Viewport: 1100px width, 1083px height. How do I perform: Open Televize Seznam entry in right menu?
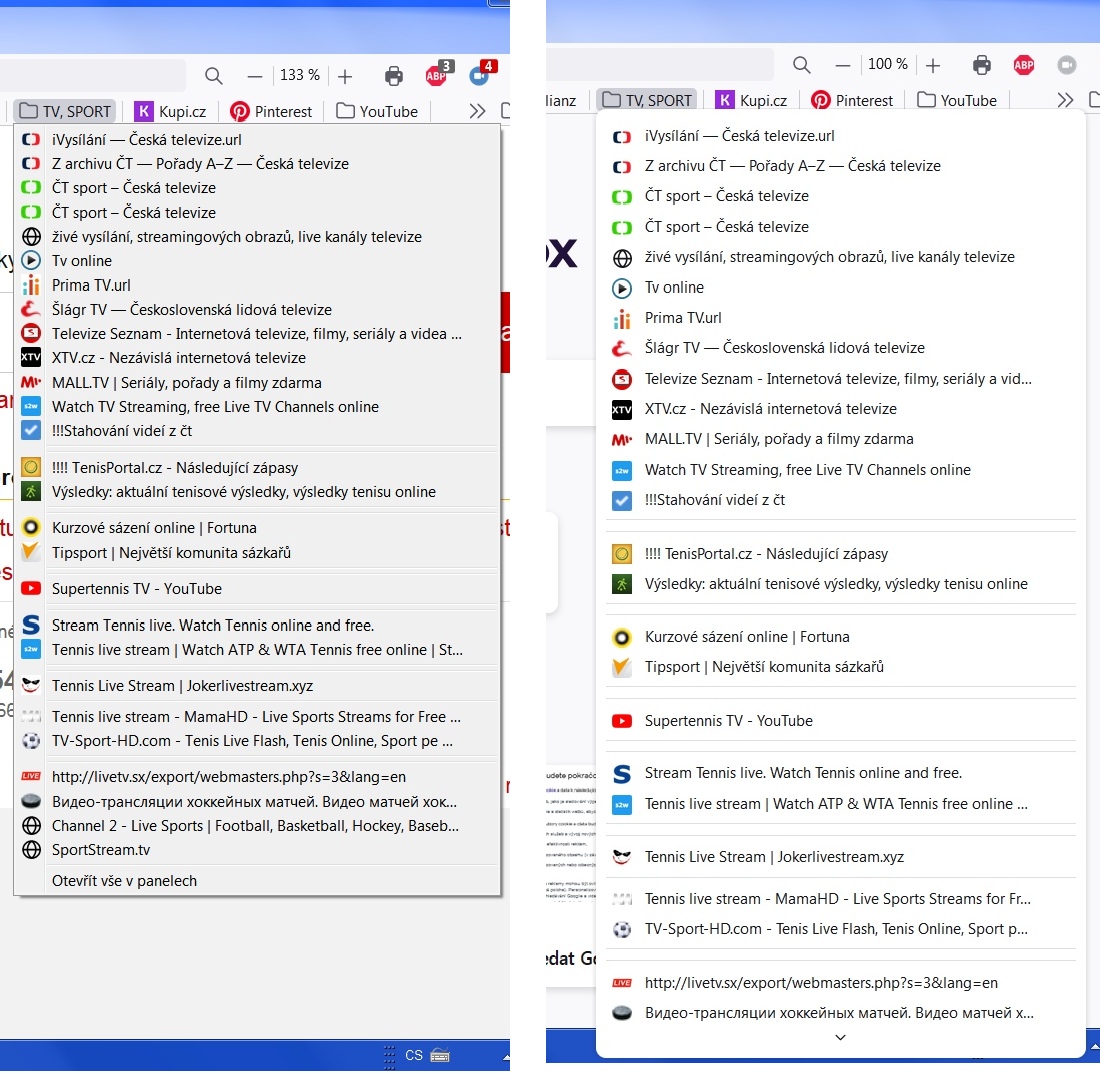click(840, 379)
